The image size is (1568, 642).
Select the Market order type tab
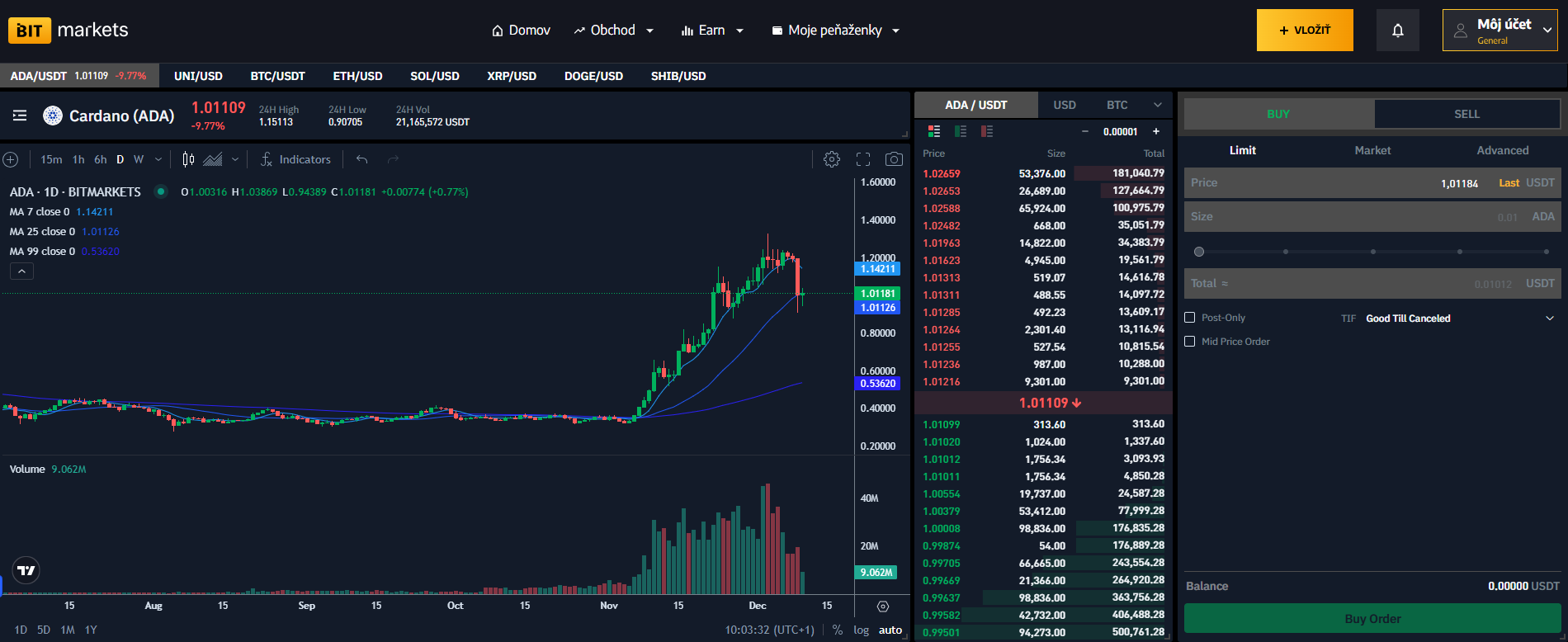tap(1372, 150)
